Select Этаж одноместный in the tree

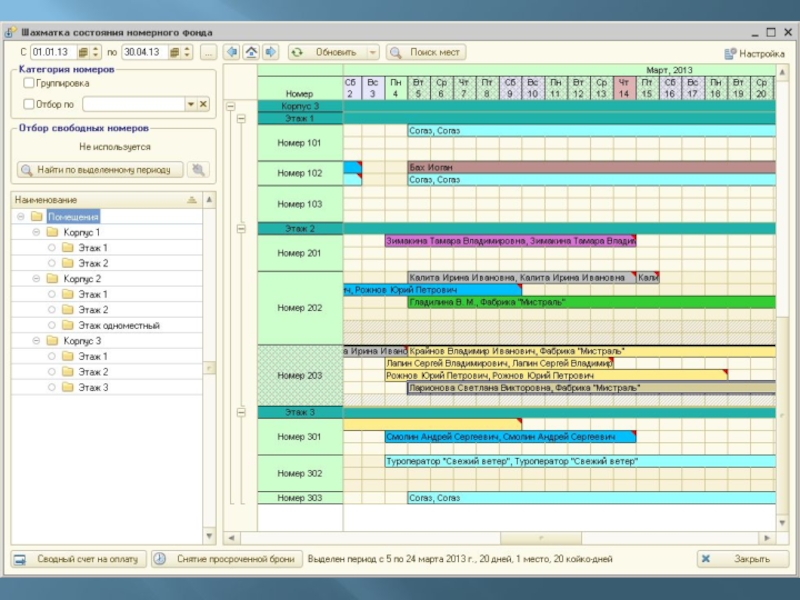tap(118, 326)
